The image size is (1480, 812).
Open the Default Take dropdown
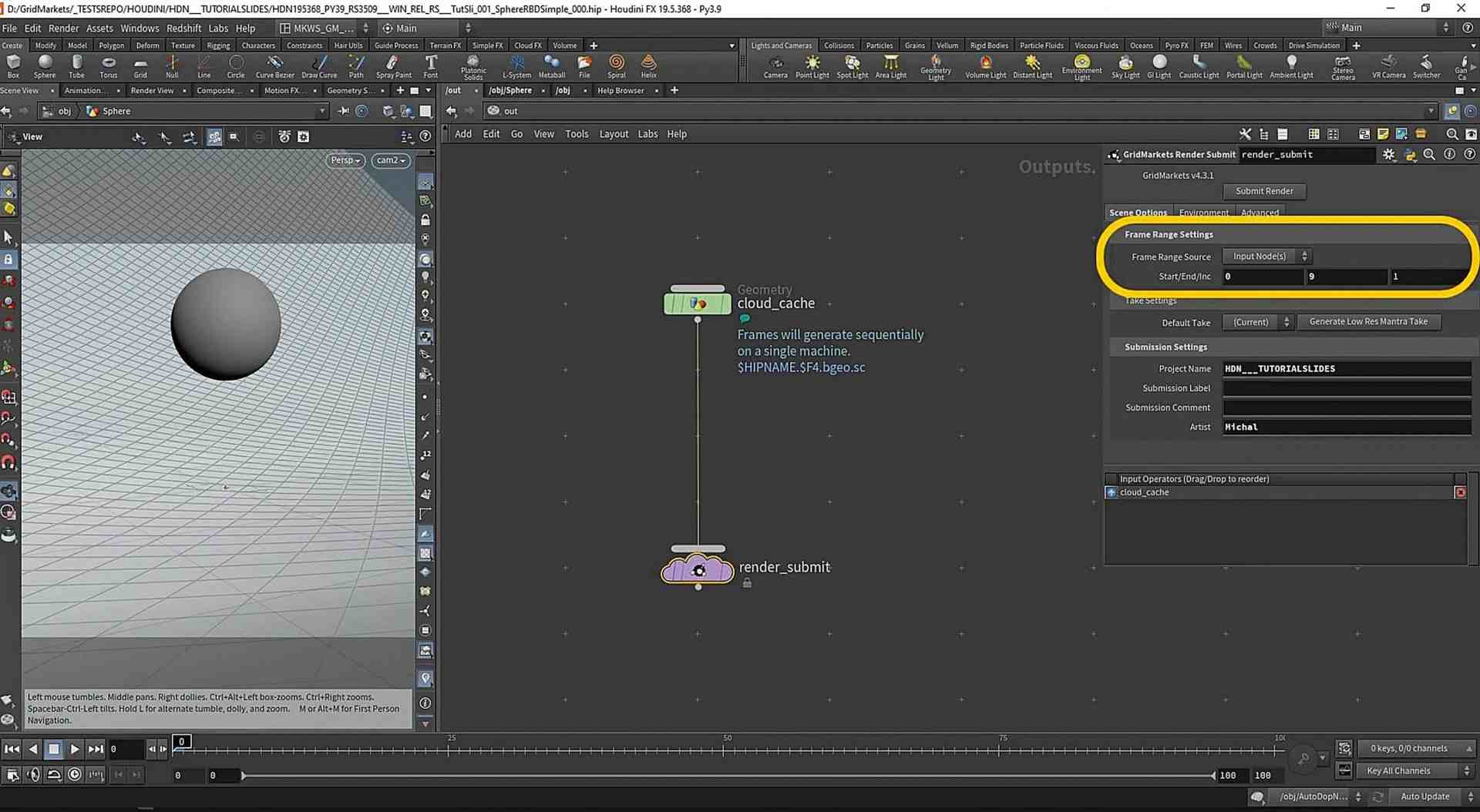[x=1257, y=322]
